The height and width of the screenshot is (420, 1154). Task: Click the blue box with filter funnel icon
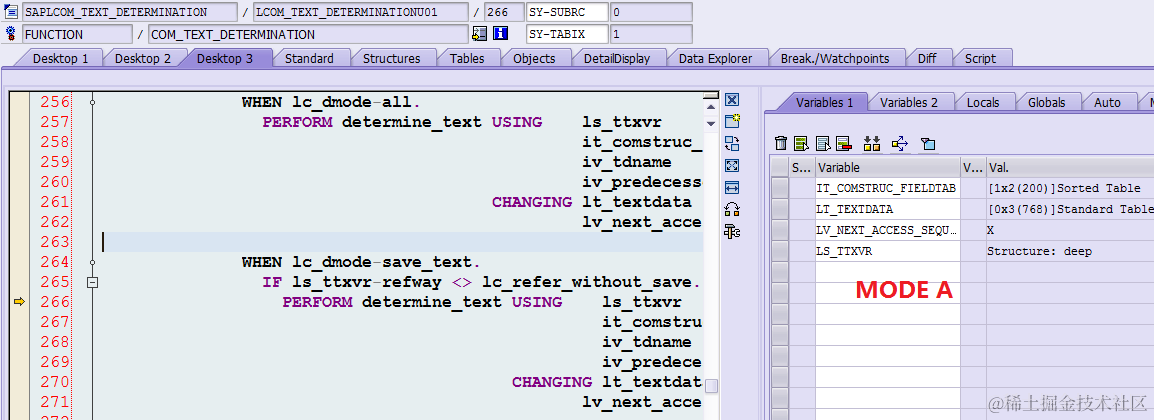pos(927,144)
